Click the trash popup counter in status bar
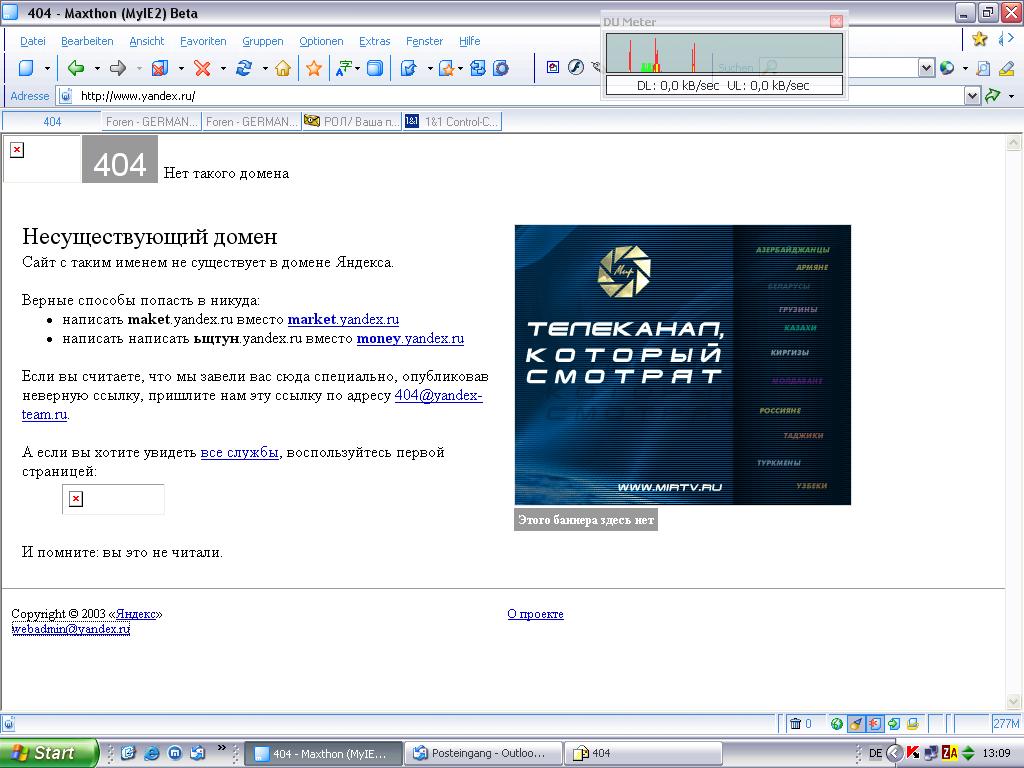 tap(800, 724)
